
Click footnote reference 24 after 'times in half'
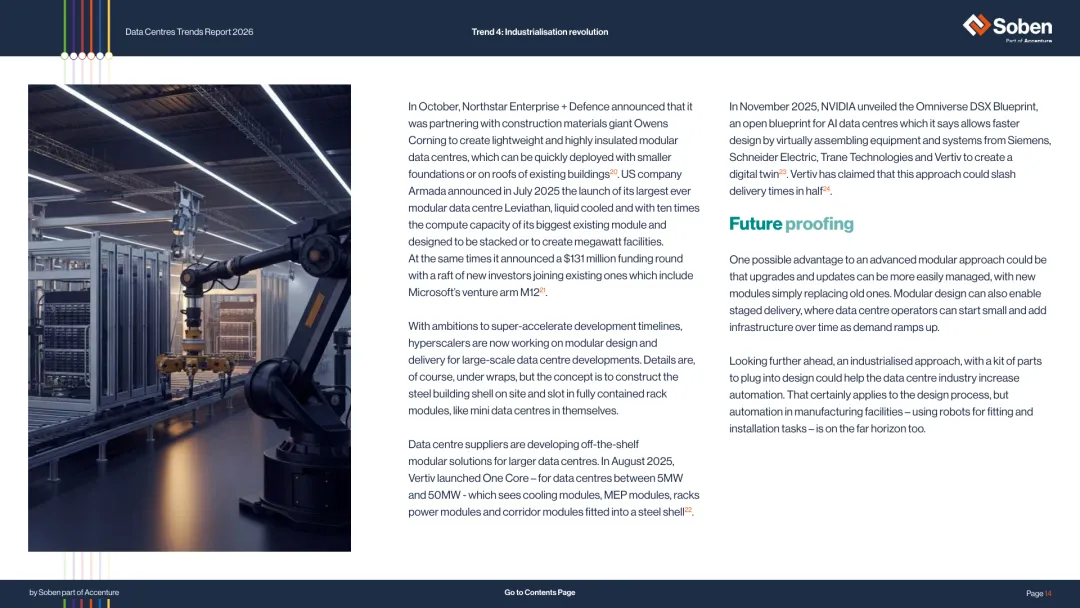[827, 189]
